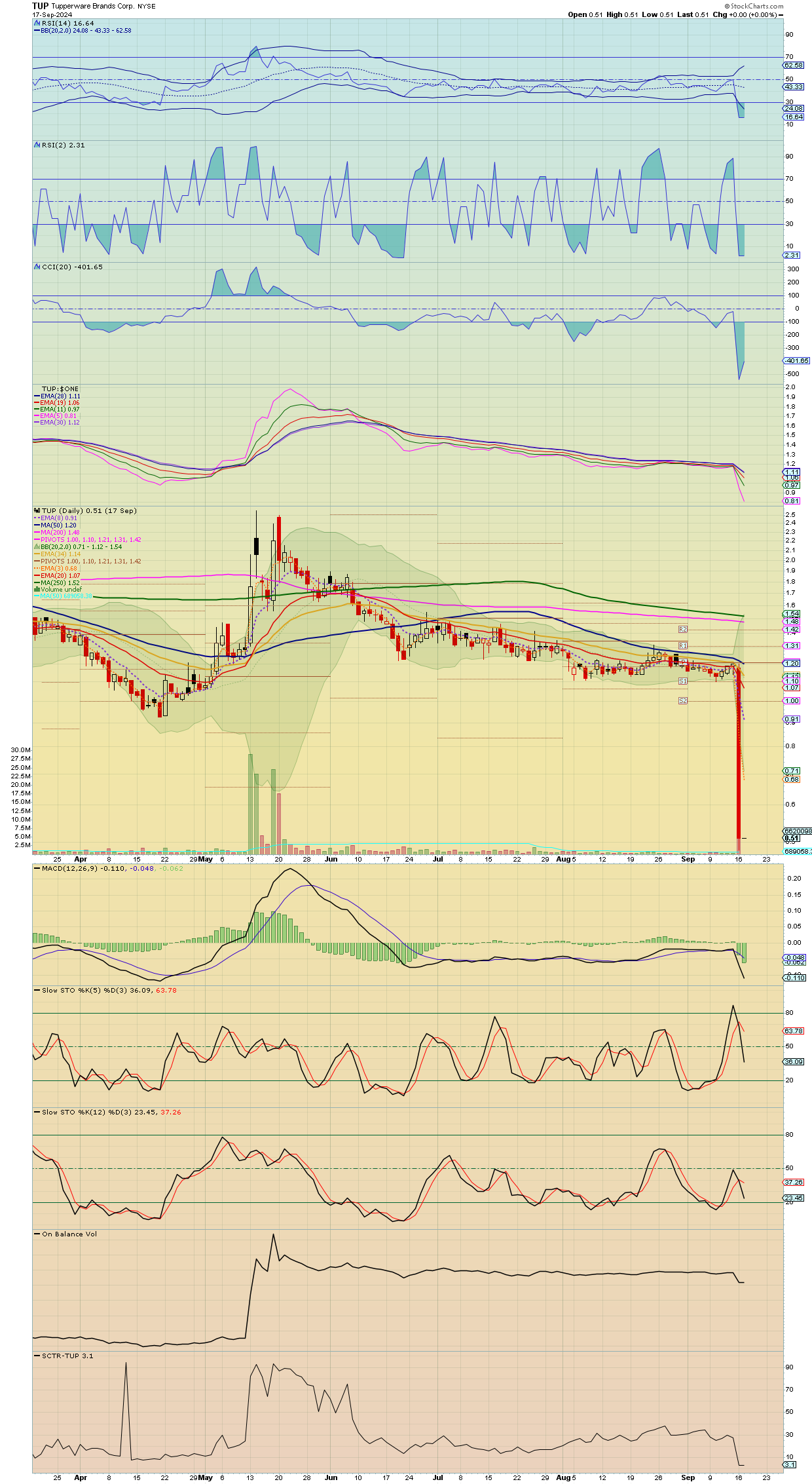Click the navy MA(50) line swatch
This screenshot has width=812, height=1484.
click(x=37, y=525)
